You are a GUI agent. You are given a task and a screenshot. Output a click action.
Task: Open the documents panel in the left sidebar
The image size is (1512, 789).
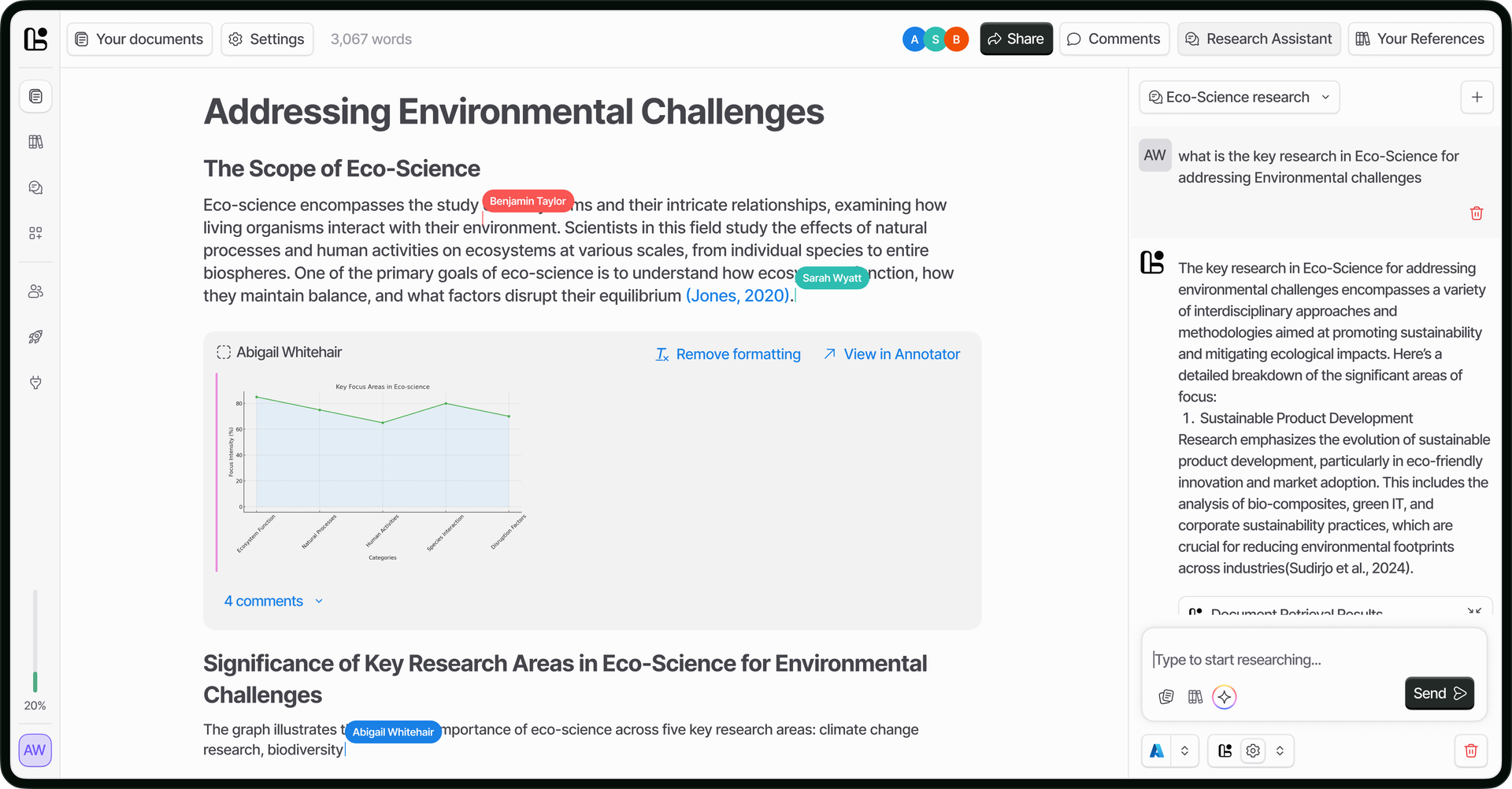pos(35,96)
